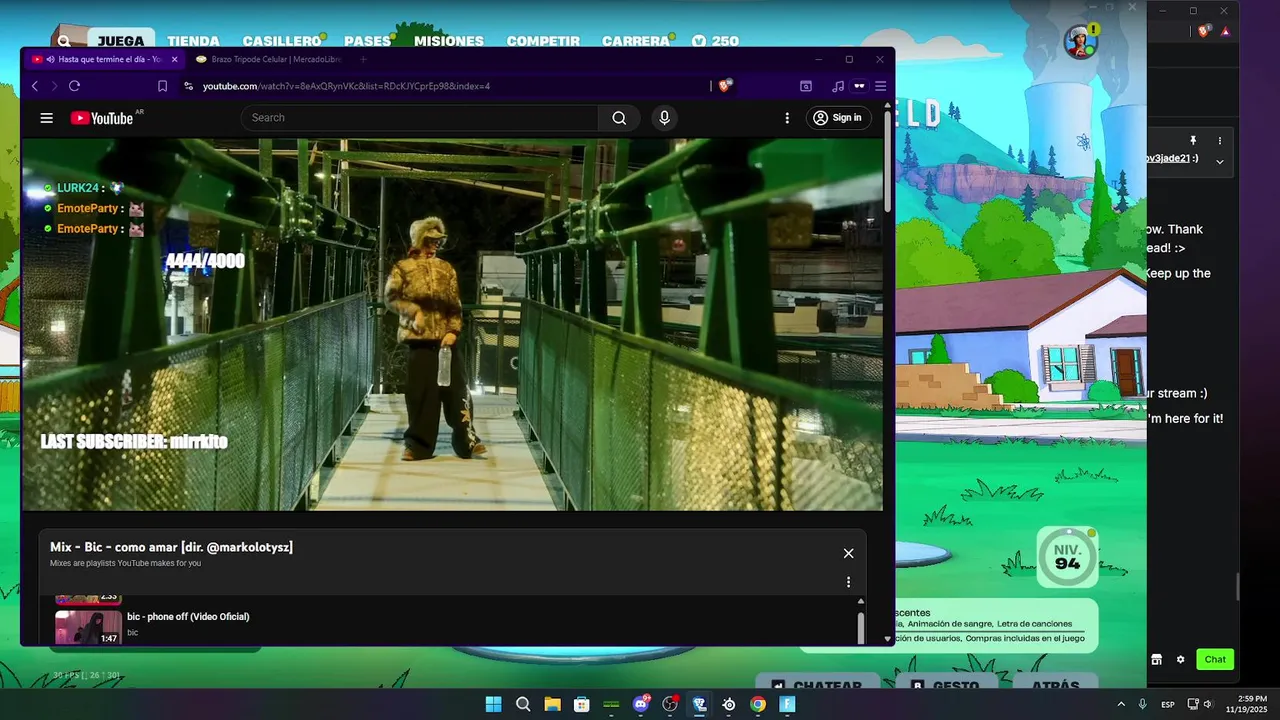Viewport: 1280px width, 720px height.
Task: Bookmark this page in Brave
Action: [x=162, y=86]
